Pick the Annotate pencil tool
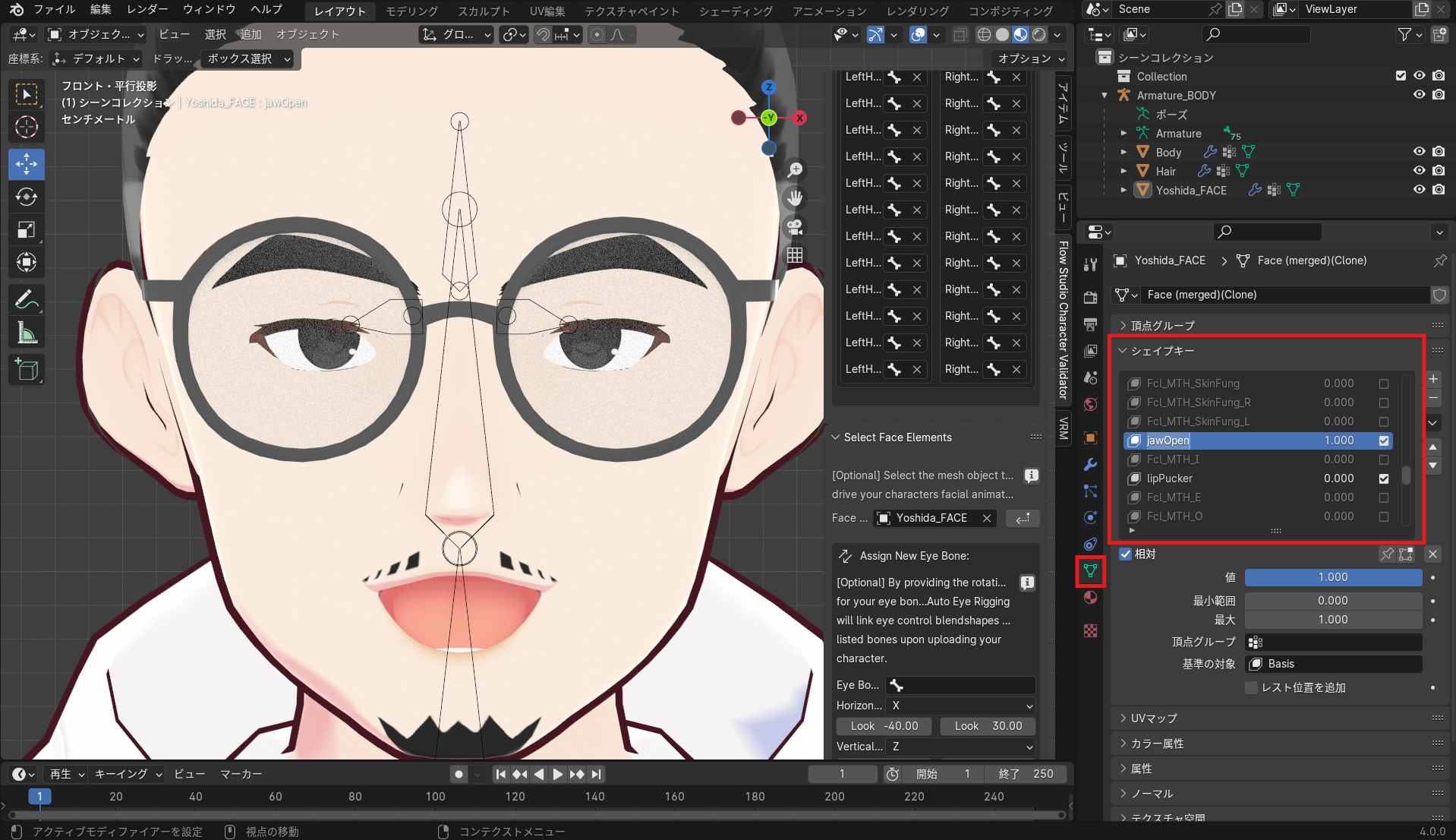 click(27, 300)
